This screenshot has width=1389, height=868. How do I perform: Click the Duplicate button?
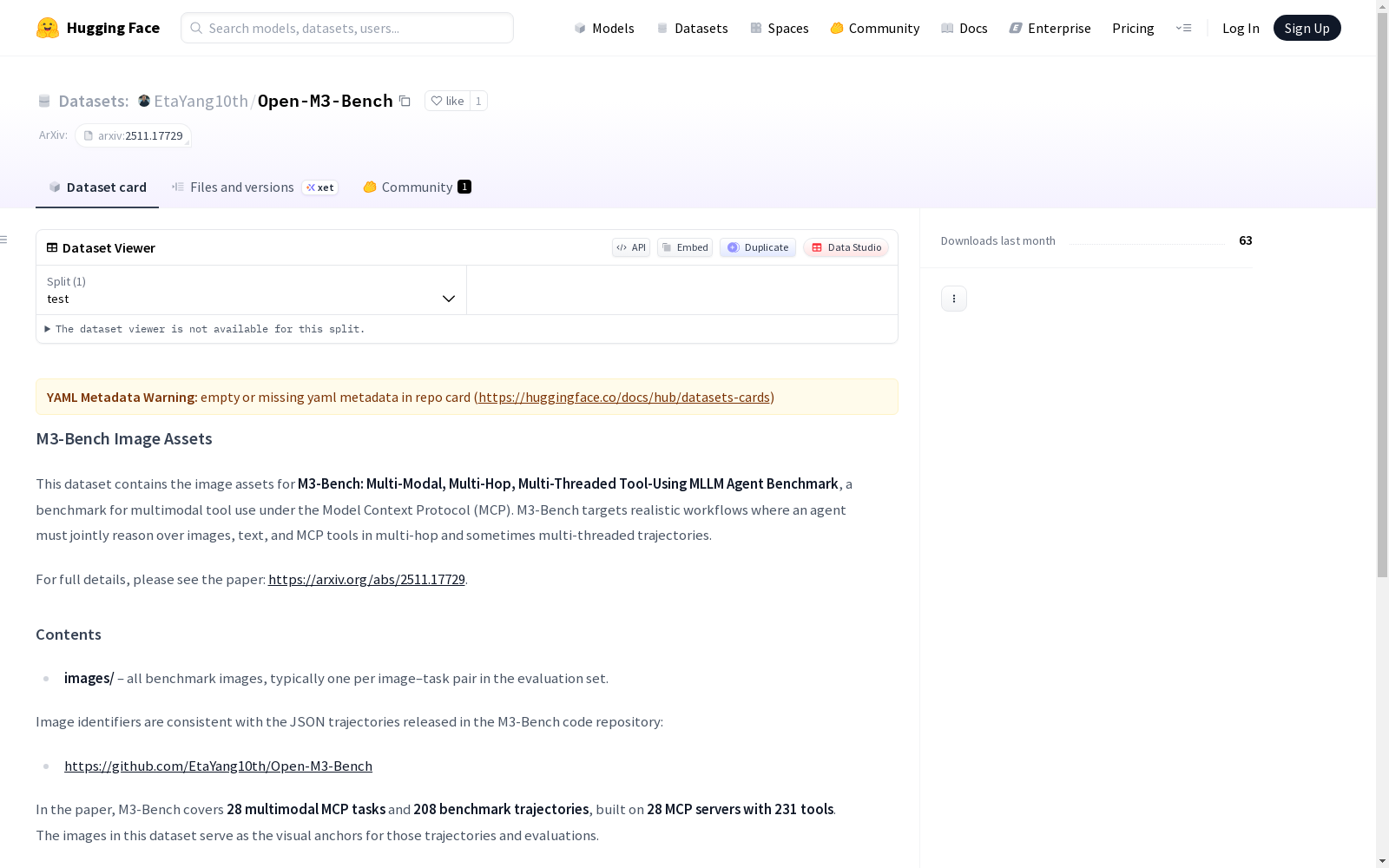click(x=758, y=247)
